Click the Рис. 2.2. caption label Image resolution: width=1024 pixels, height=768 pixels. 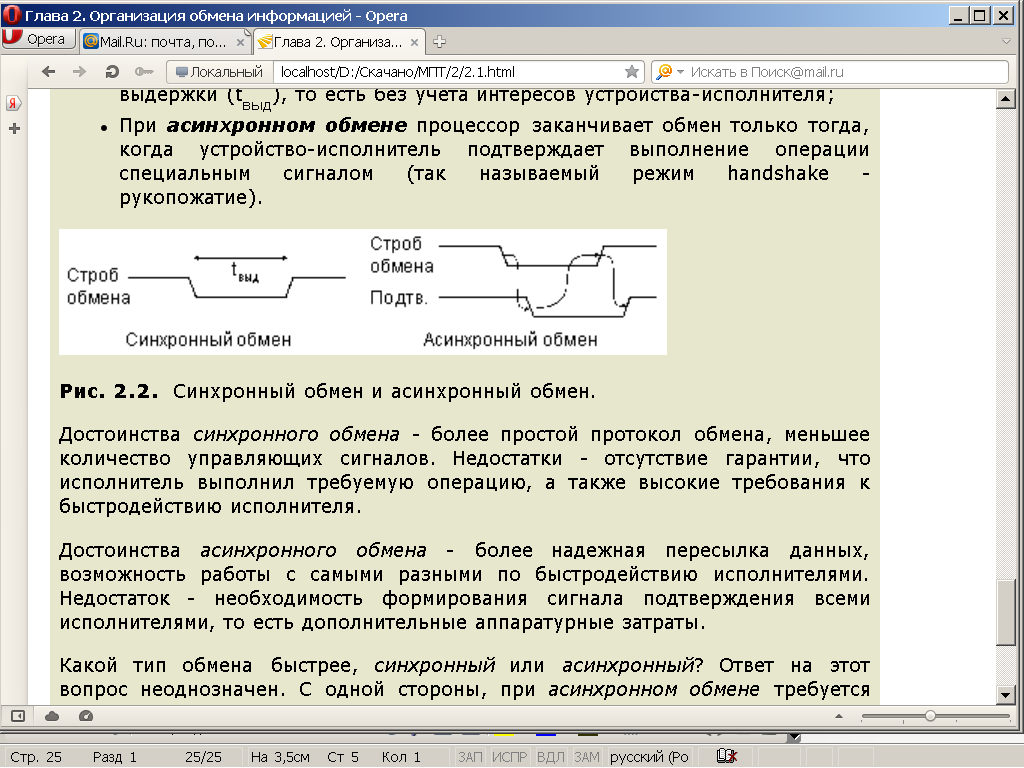[108, 391]
